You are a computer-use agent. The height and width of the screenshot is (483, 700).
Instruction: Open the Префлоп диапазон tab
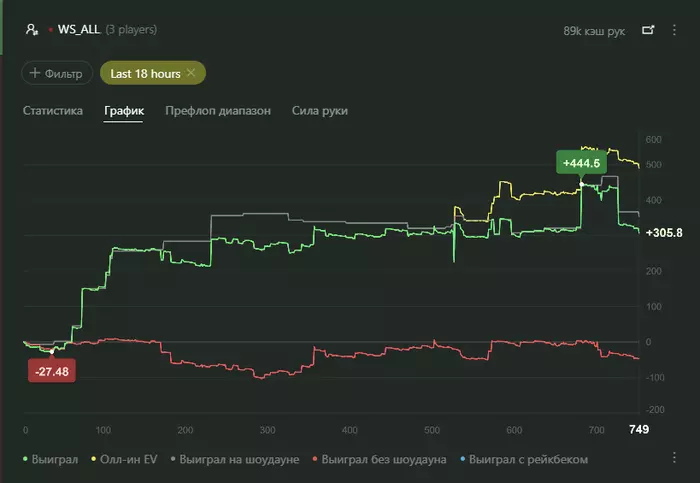pyautogui.click(x=218, y=111)
